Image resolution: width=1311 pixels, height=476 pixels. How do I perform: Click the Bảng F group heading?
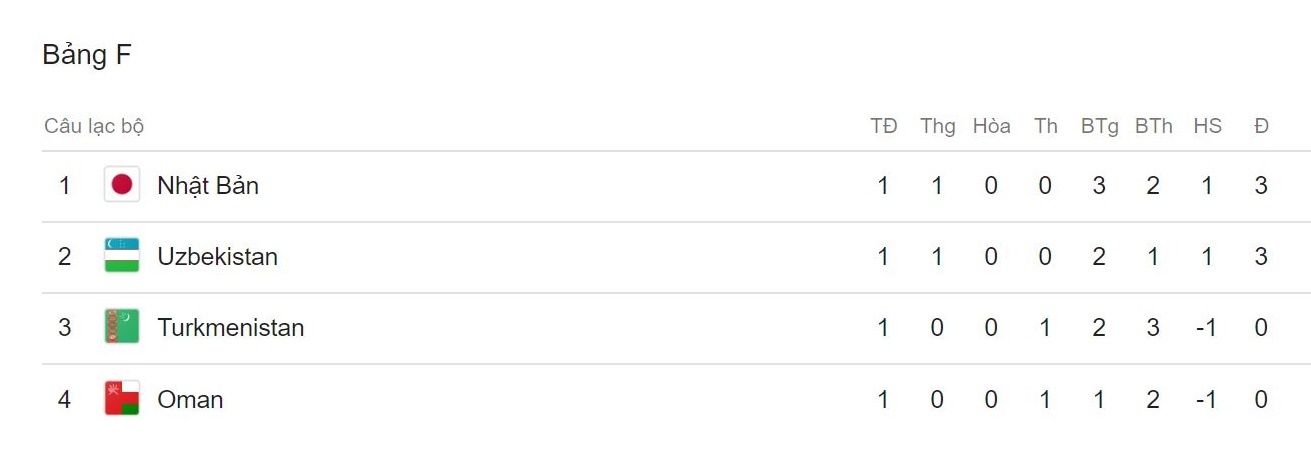click(87, 55)
